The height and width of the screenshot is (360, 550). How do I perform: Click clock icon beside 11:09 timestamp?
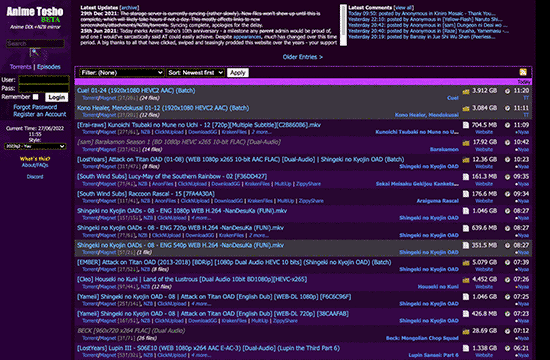pyautogui.click(x=507, y=125)
